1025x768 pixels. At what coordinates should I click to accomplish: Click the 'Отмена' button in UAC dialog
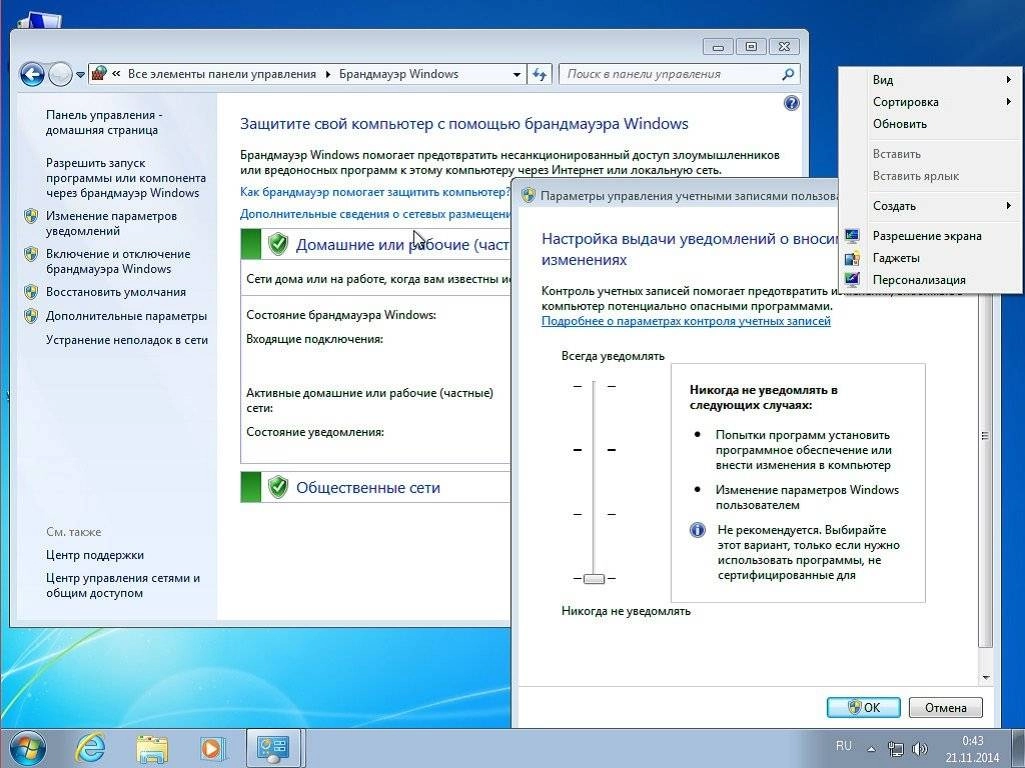(945, 707)
